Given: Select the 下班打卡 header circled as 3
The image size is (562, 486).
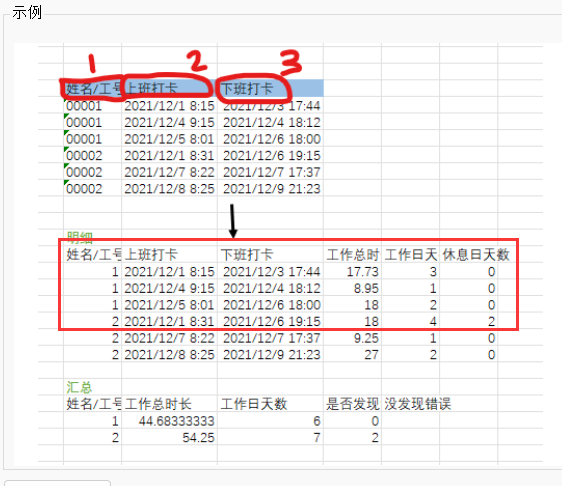Looking at the screenshot, I should click(247, 89).
